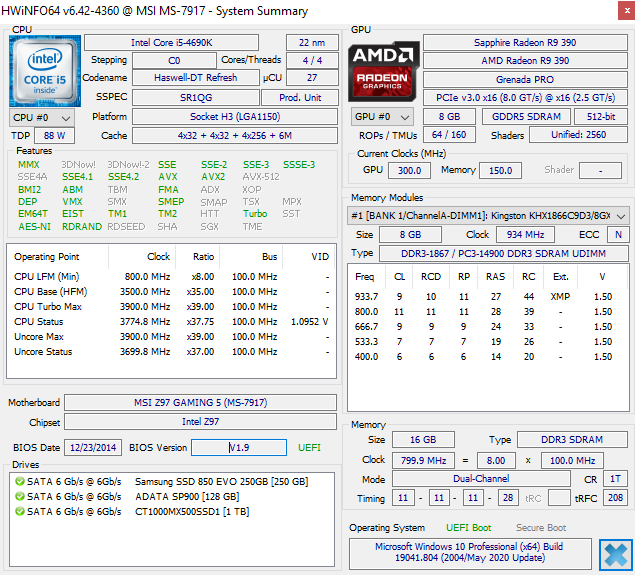Select the CPU LFM (Min) row
The height and width of the screenshot is (575, 635).
click(x=171, y=277)
